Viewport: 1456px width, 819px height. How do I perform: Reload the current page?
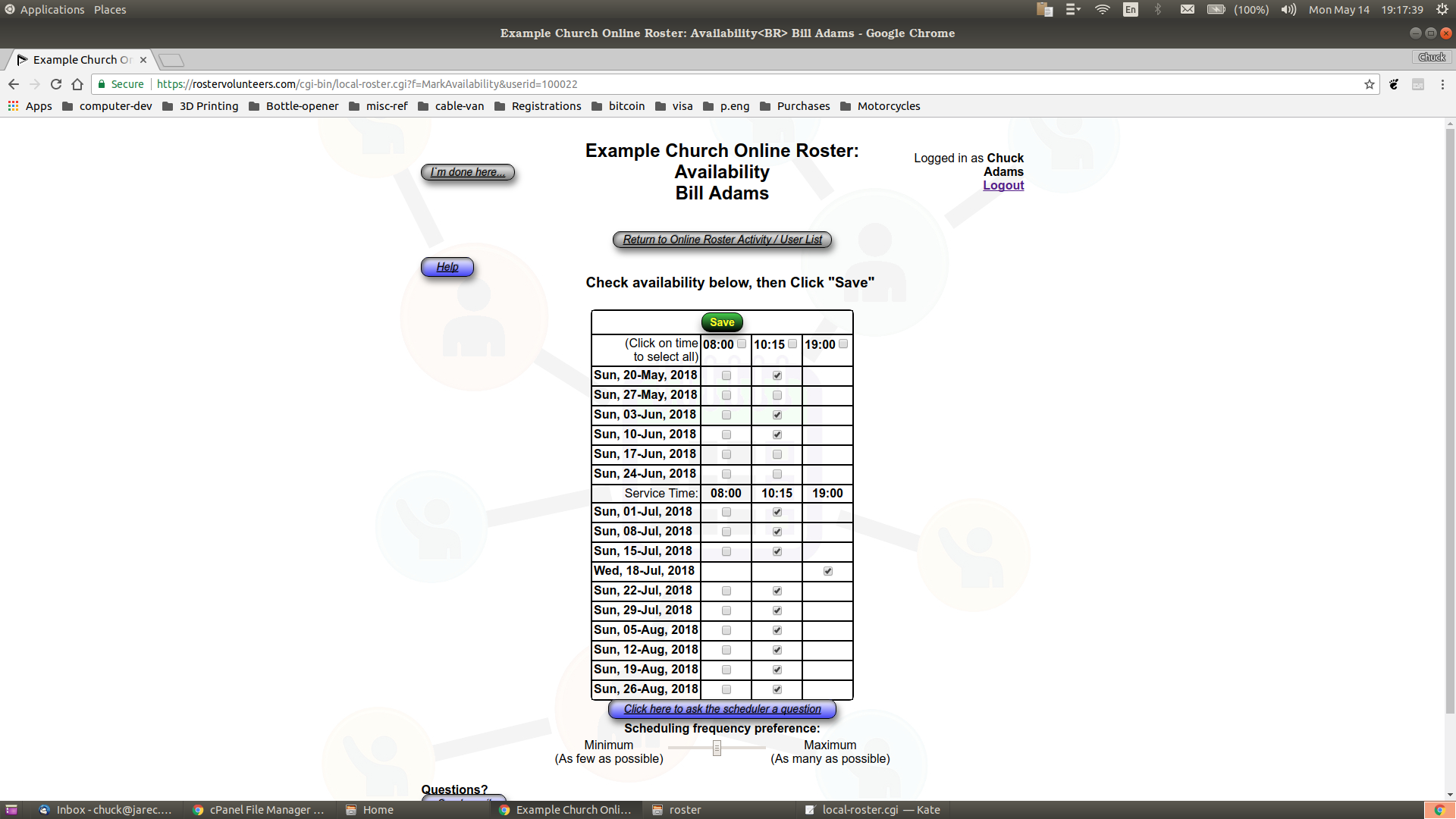coord(55,84)
